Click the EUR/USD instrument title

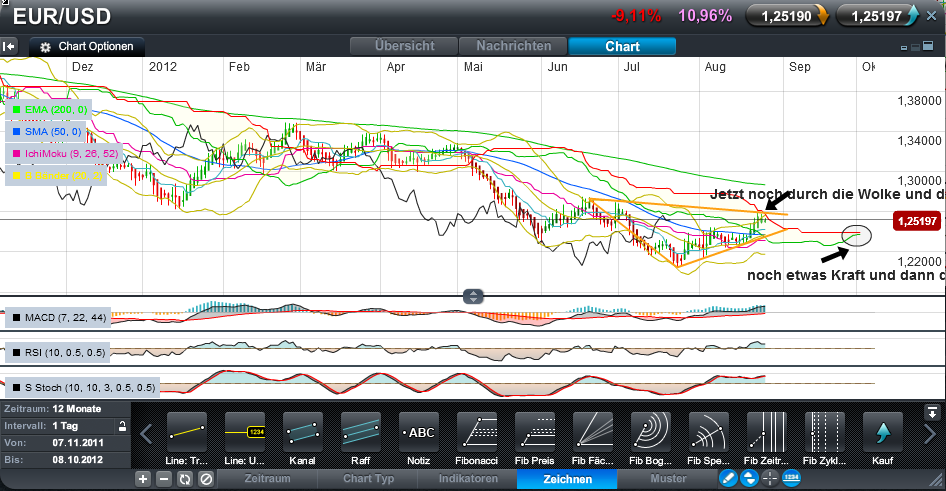tap(62, 16)
